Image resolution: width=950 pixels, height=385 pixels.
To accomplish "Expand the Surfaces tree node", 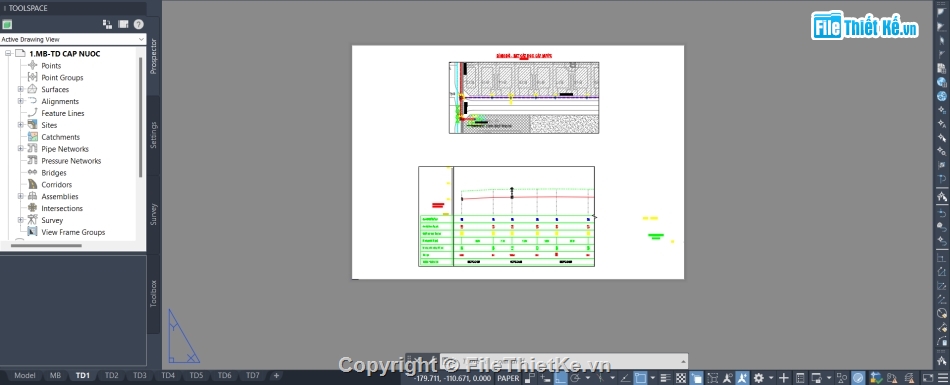I will point(21,89).
